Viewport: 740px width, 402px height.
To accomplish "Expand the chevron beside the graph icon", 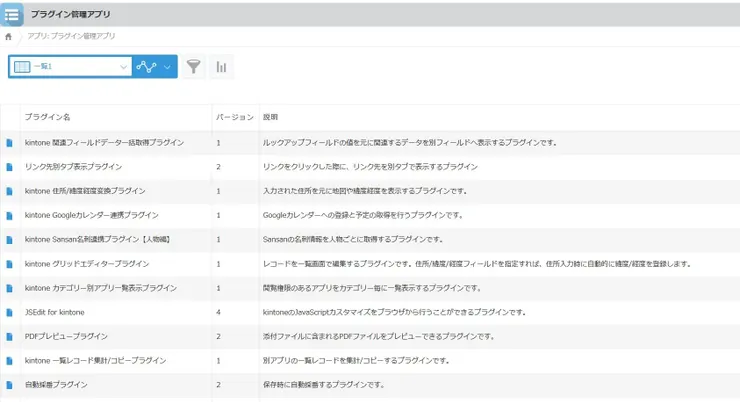I will 167,67.
